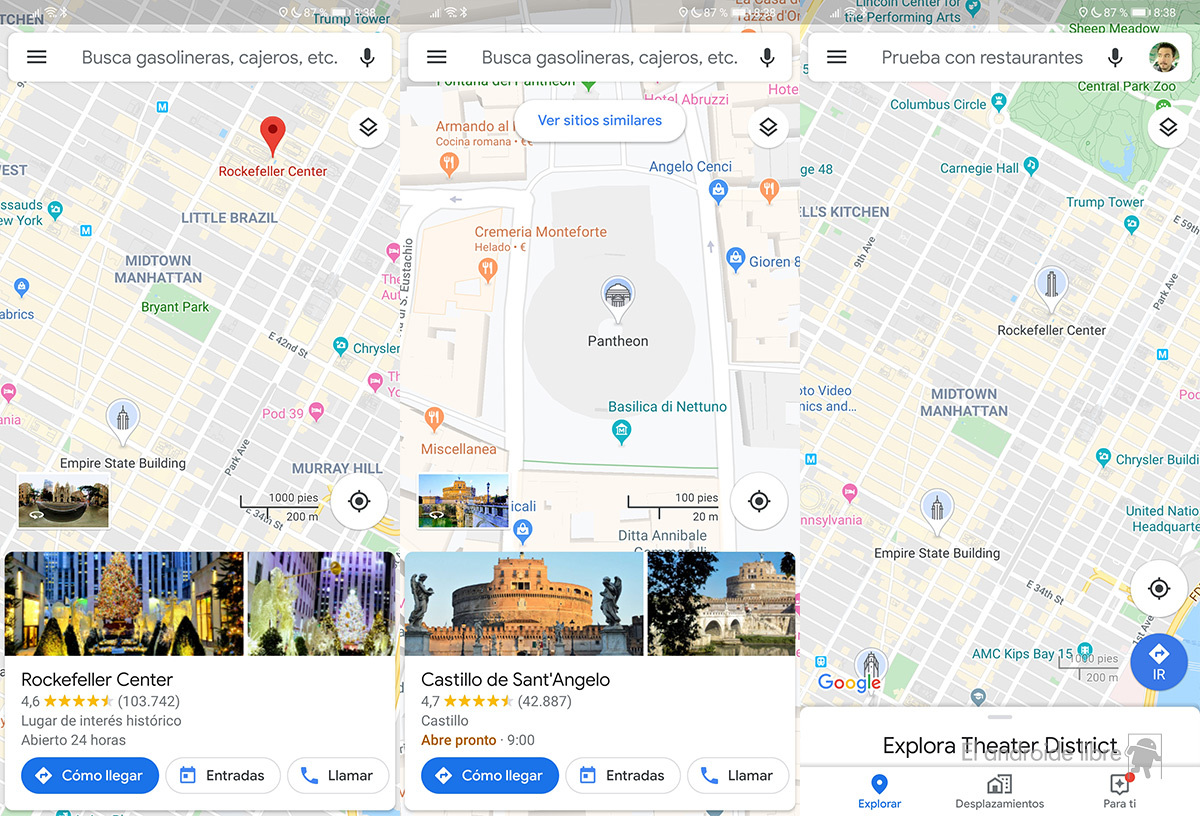This screenshot has width=1200, height=816.
Task: Tap the microphone beside Prueba con restaurantes
Action: pos(1115,57)
